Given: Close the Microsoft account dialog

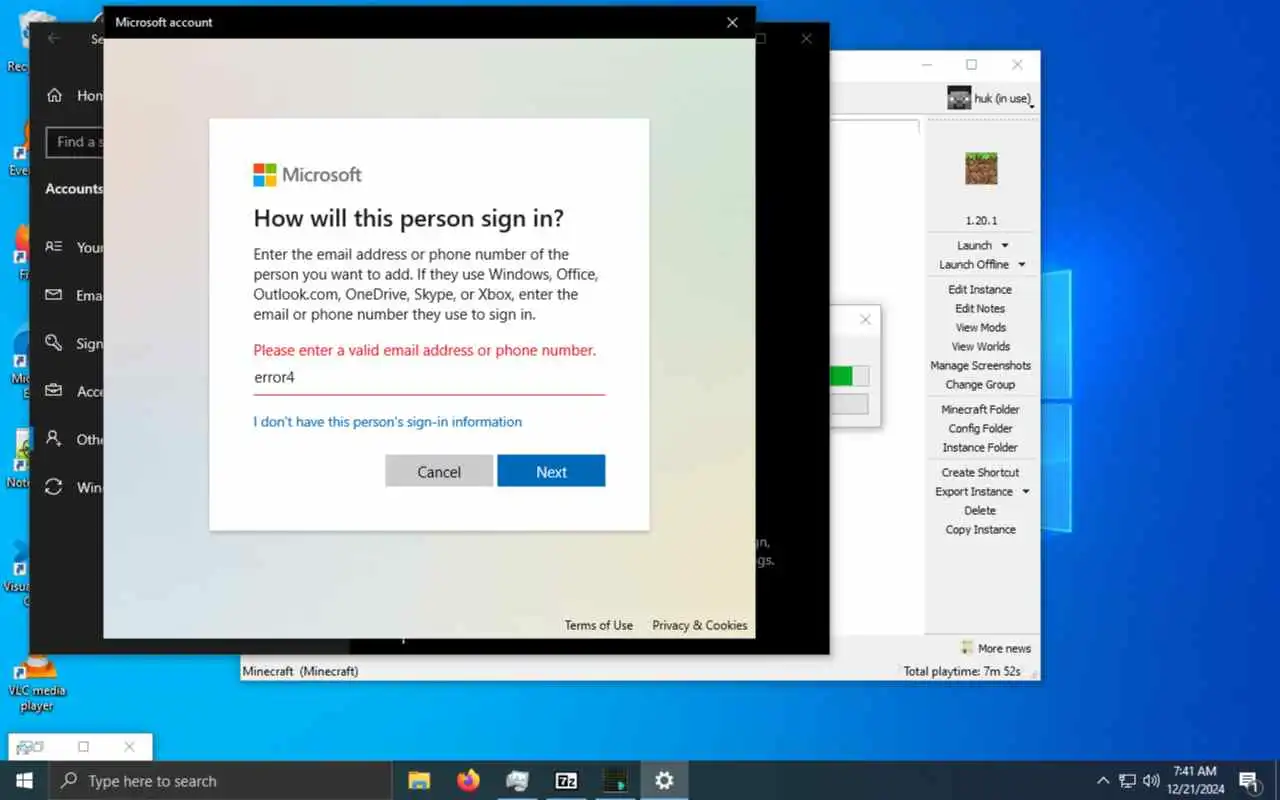Looking at the screenshot, I should [732, 22].
